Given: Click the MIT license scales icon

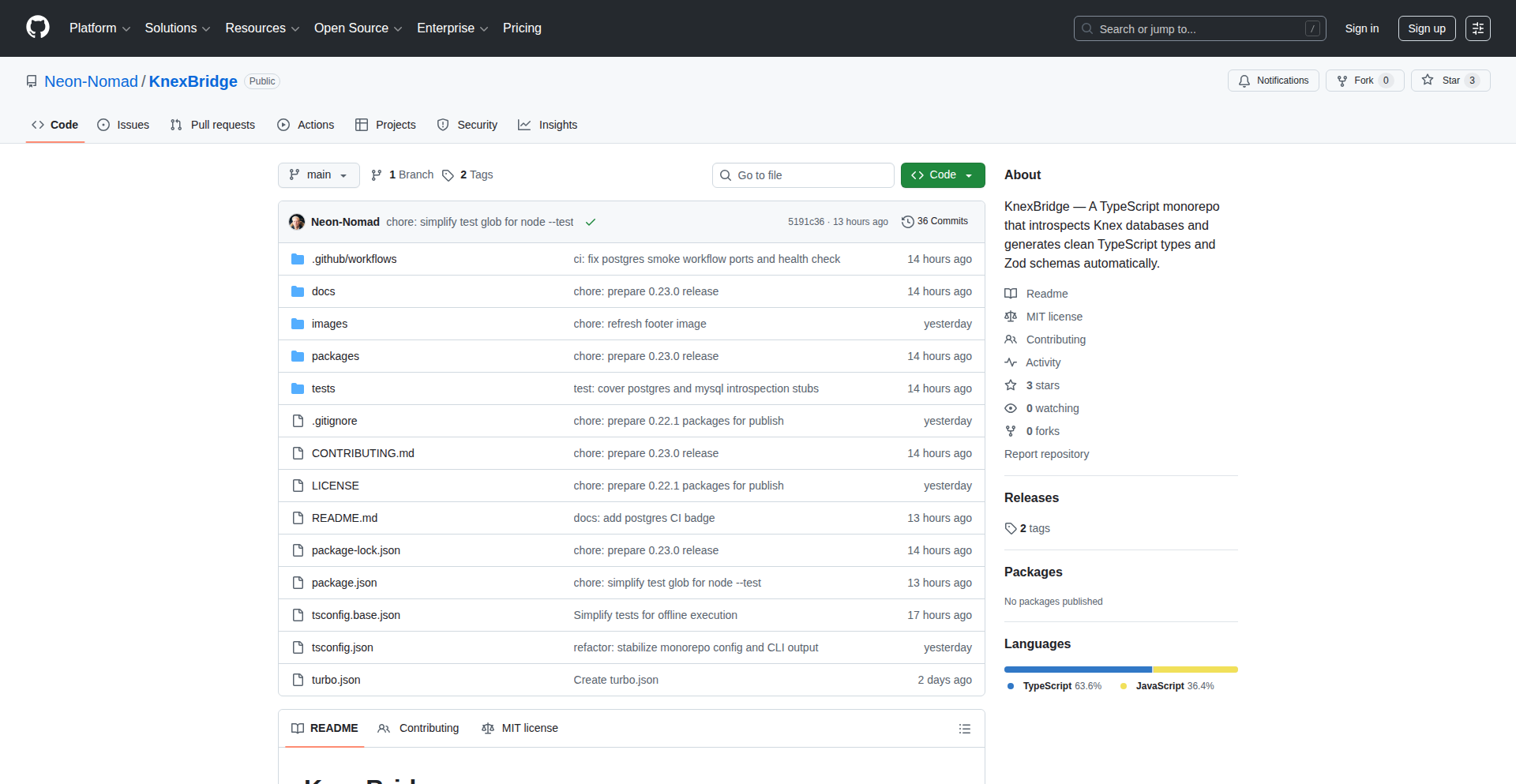Looking at the screenshot, I should point(1011,316).
